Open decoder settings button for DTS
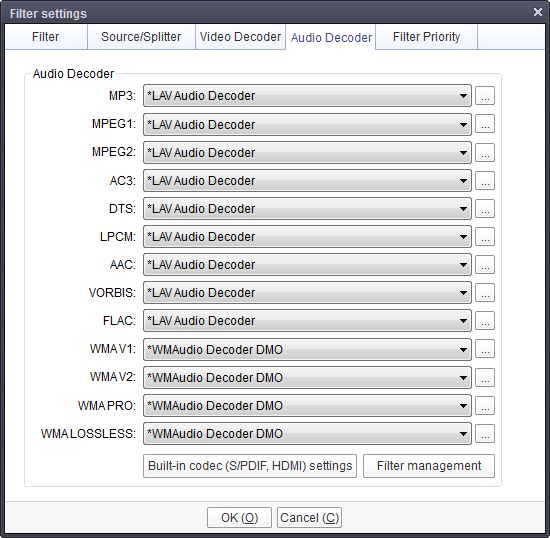 point(485,208)
